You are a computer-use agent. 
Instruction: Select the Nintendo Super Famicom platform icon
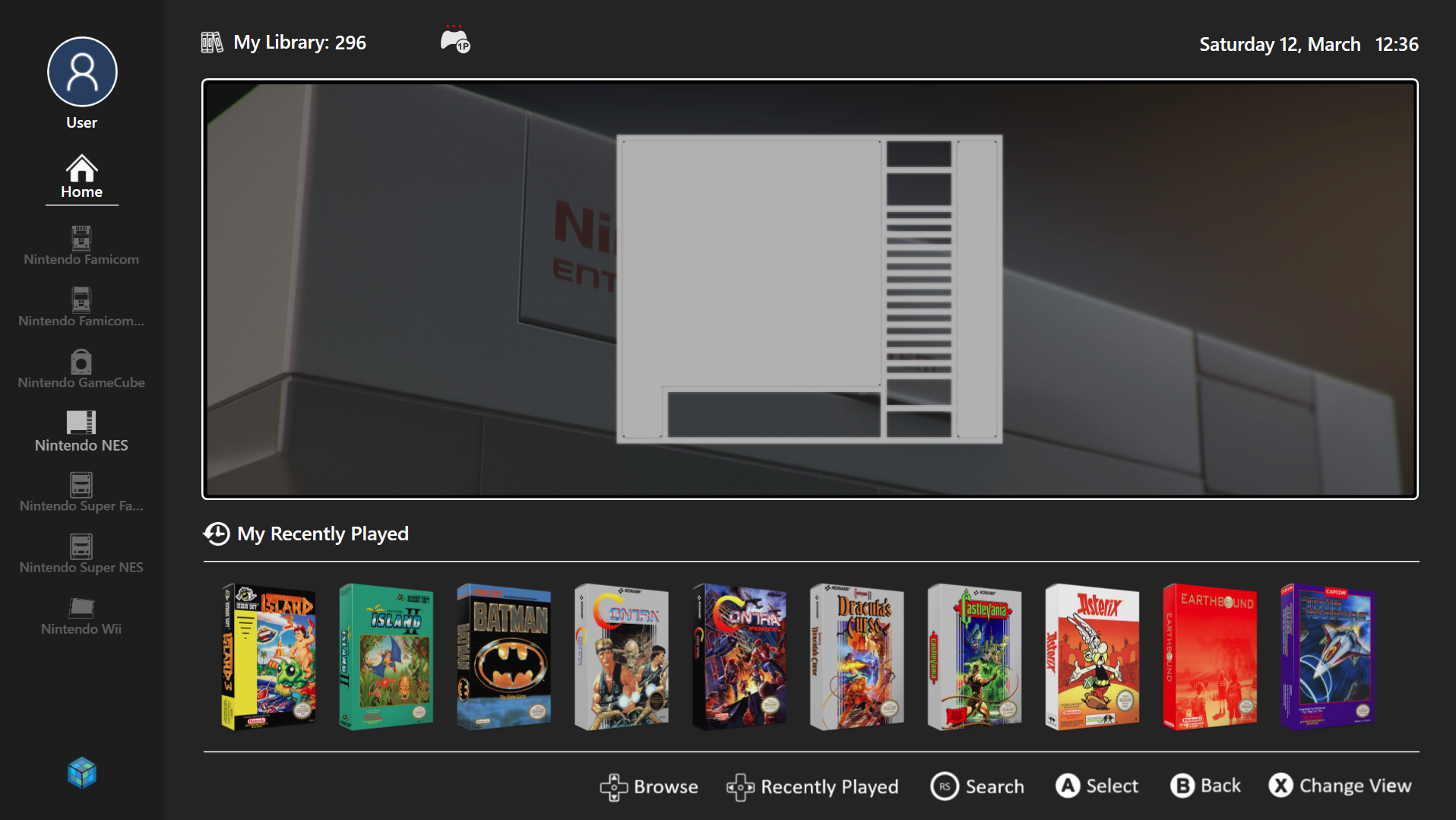coord(81,484)
